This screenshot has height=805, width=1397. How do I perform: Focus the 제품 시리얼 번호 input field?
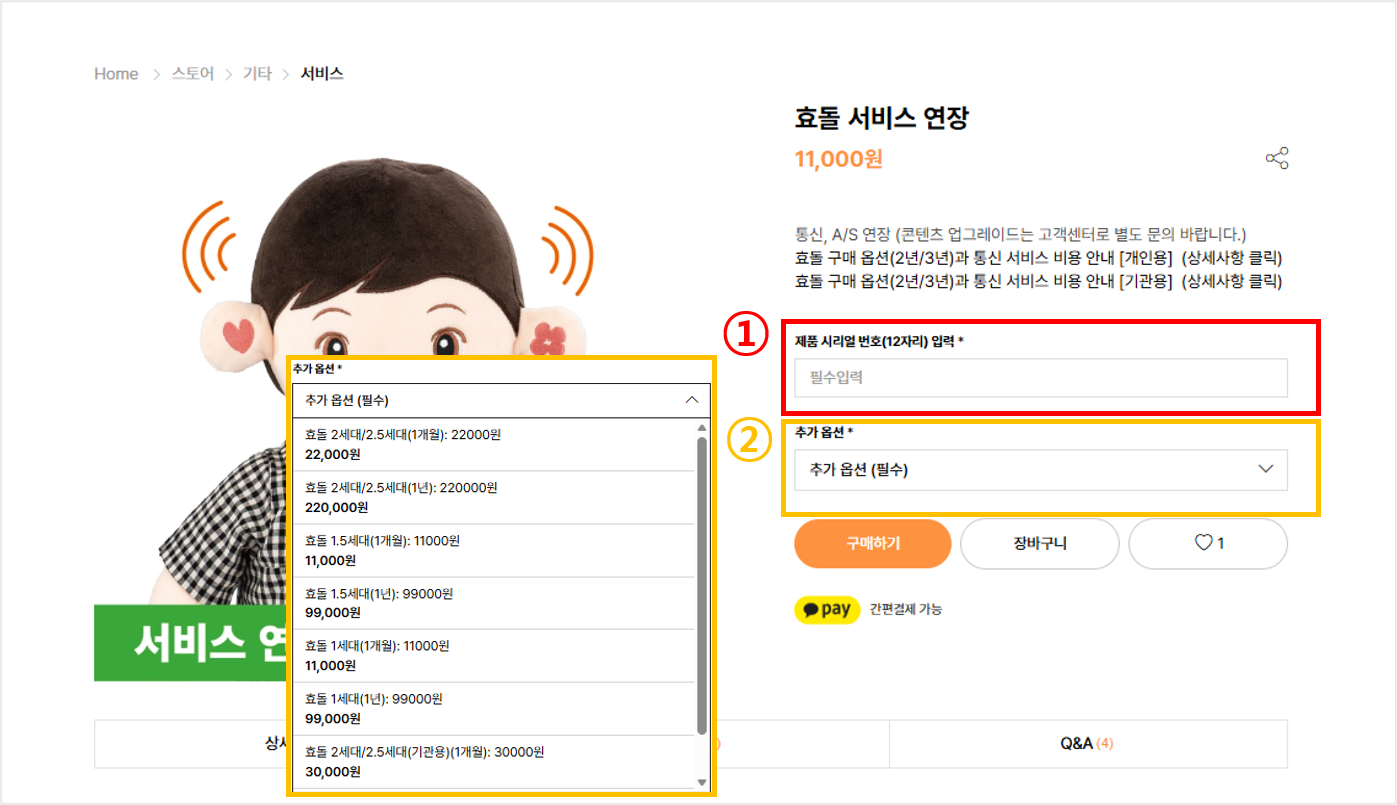(1041, 378)
